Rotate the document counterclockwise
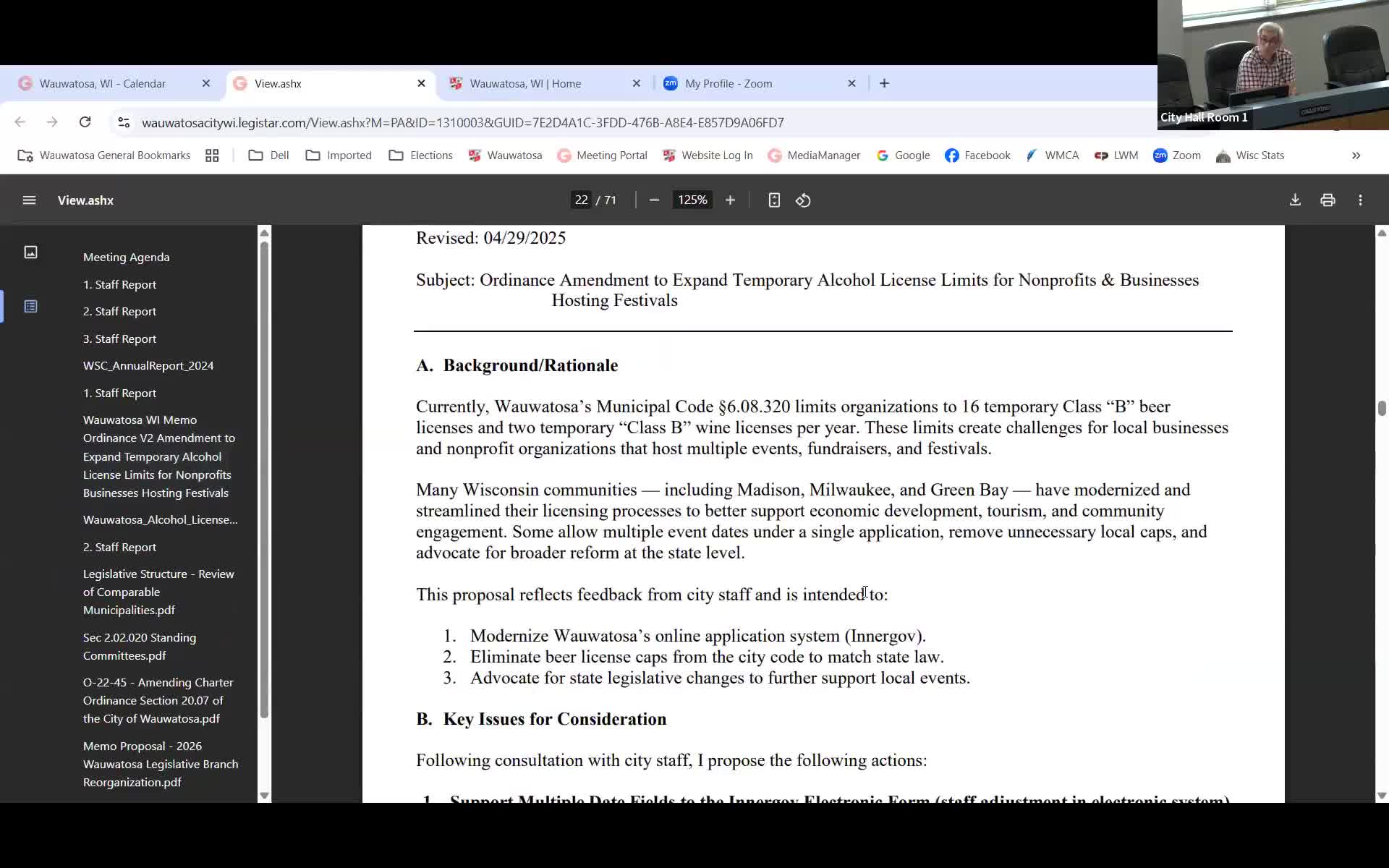Screen dimensions: 1389x868 [803, 200]
